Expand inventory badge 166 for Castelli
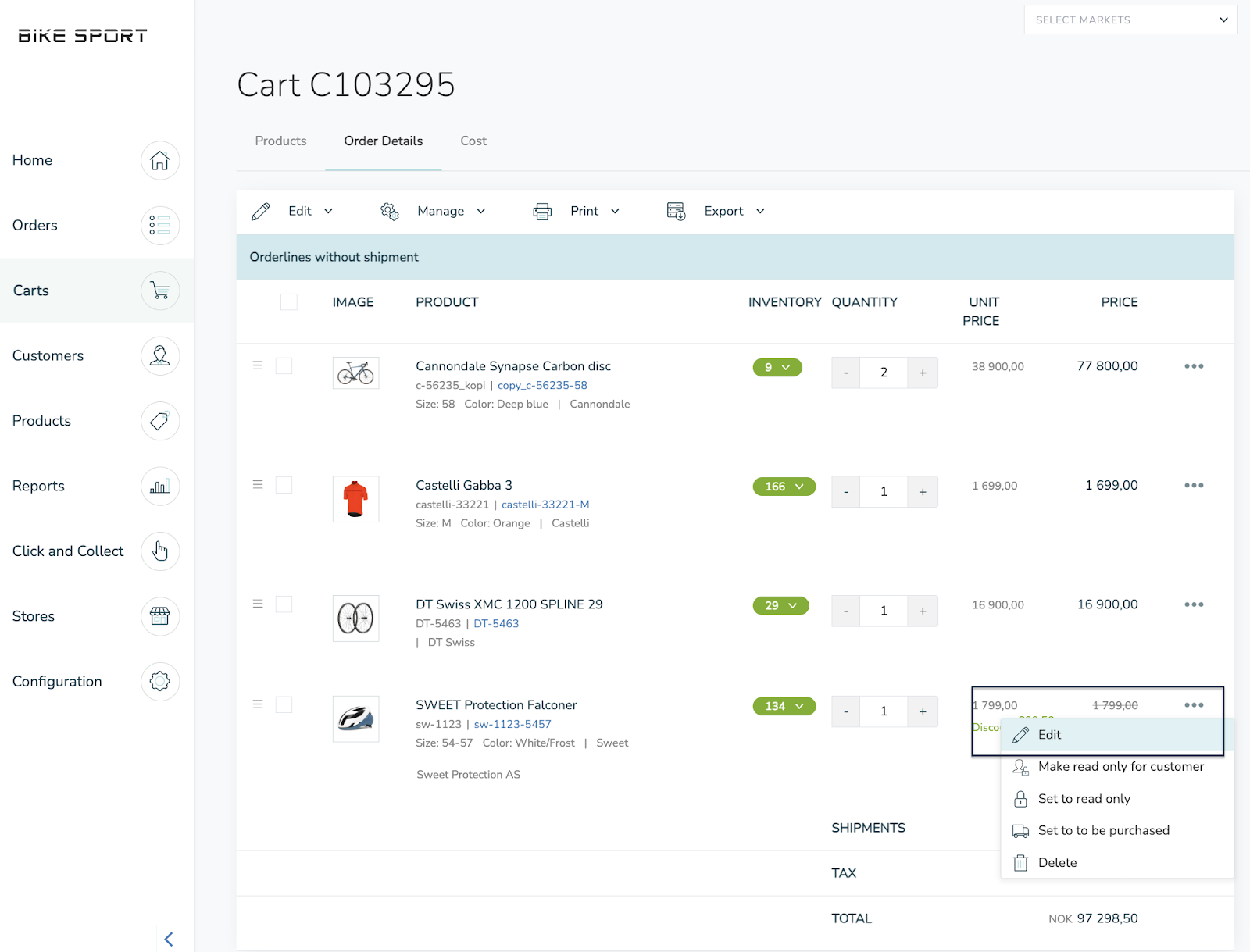Image resolution: width=1250 pixels, height=952 pixels. coord(784,487)
